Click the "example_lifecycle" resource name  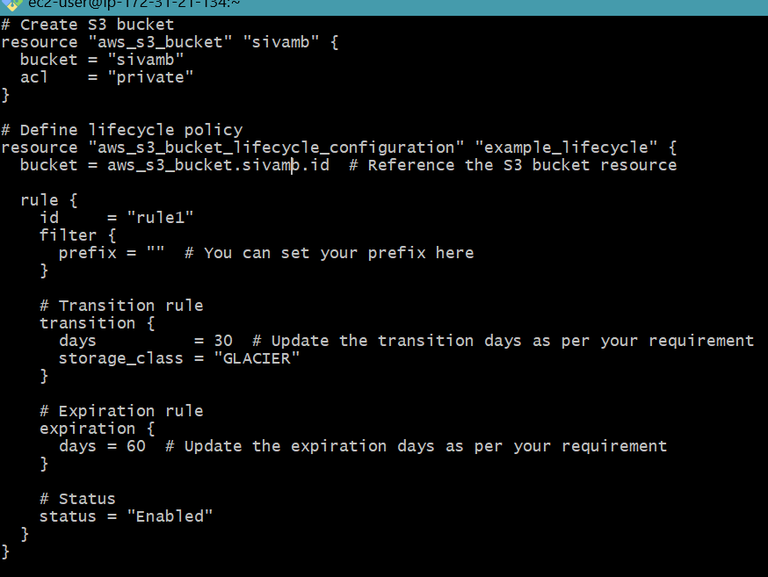(566, 147)
